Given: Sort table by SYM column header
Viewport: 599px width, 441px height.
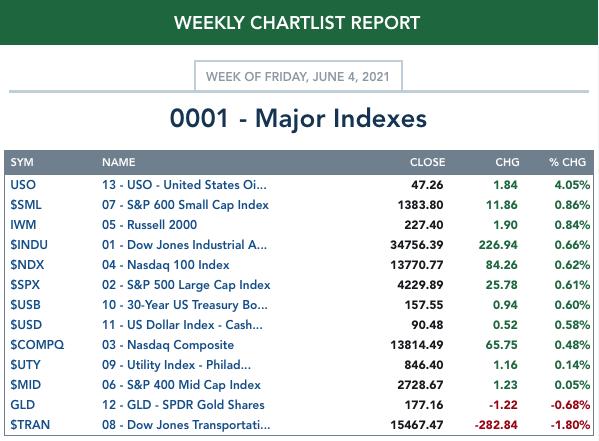Looking at the screenshot, I should click(x=22, y=162).
